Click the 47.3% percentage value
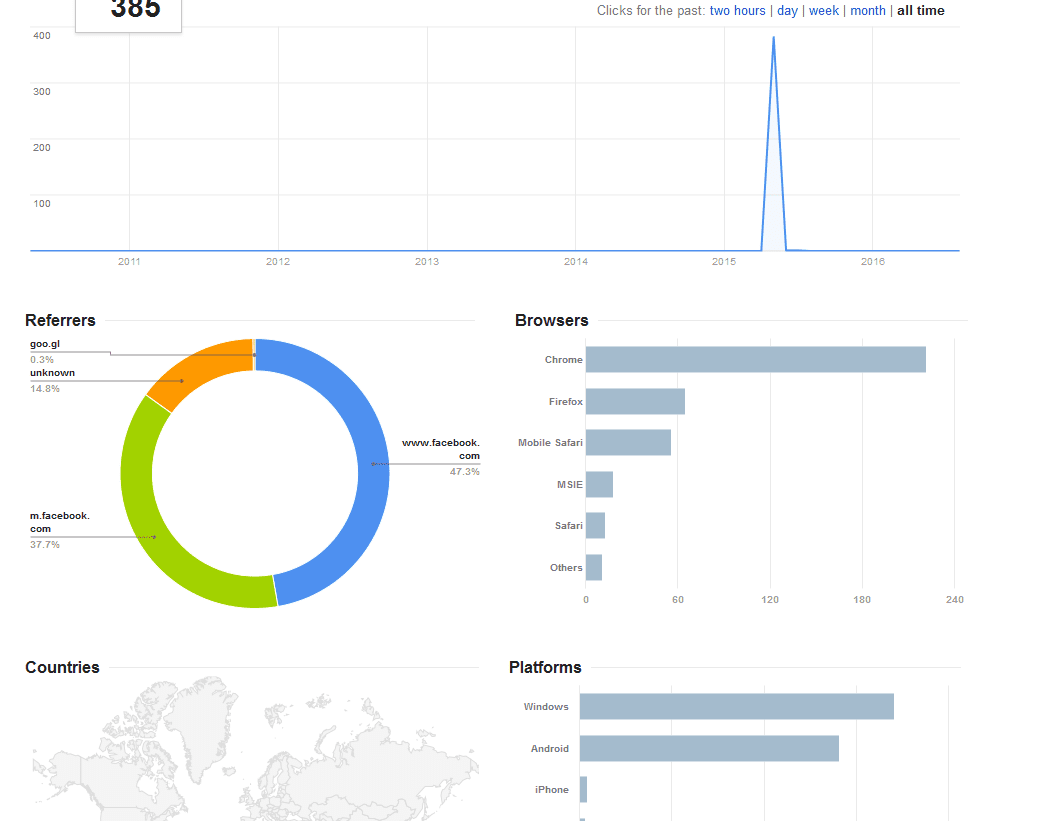Screen dimensions: 1037x821 (x=465, y=472)
